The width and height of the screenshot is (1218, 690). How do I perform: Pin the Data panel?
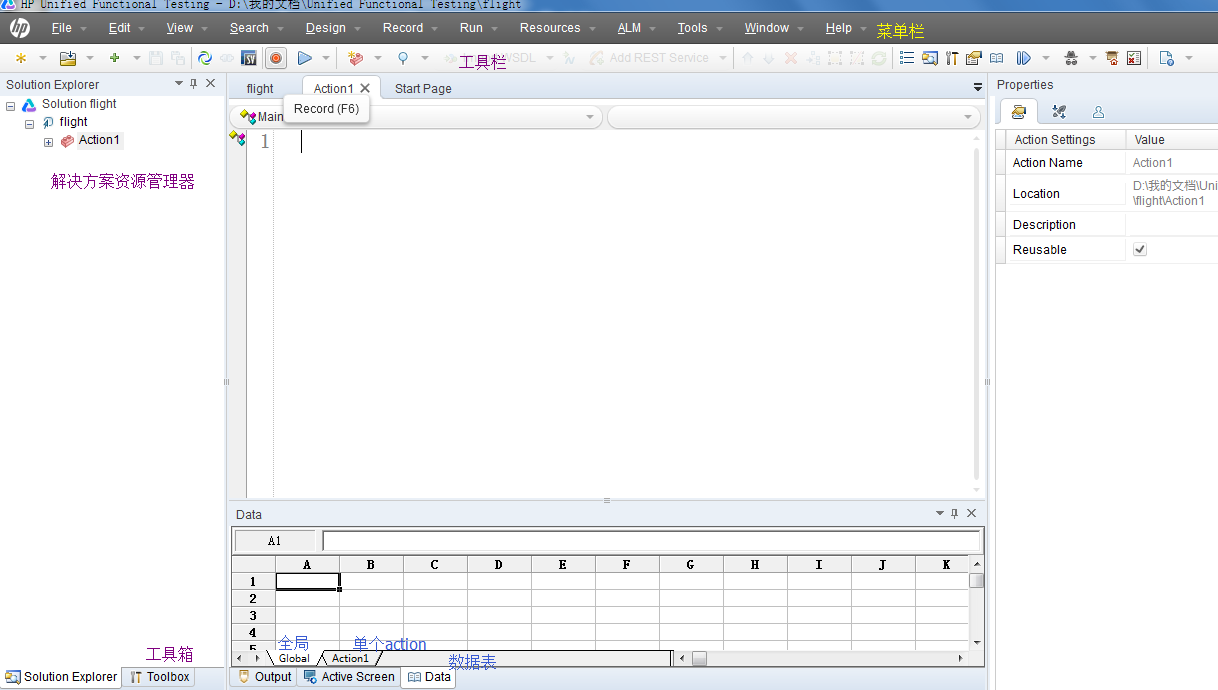click(955, 514)
